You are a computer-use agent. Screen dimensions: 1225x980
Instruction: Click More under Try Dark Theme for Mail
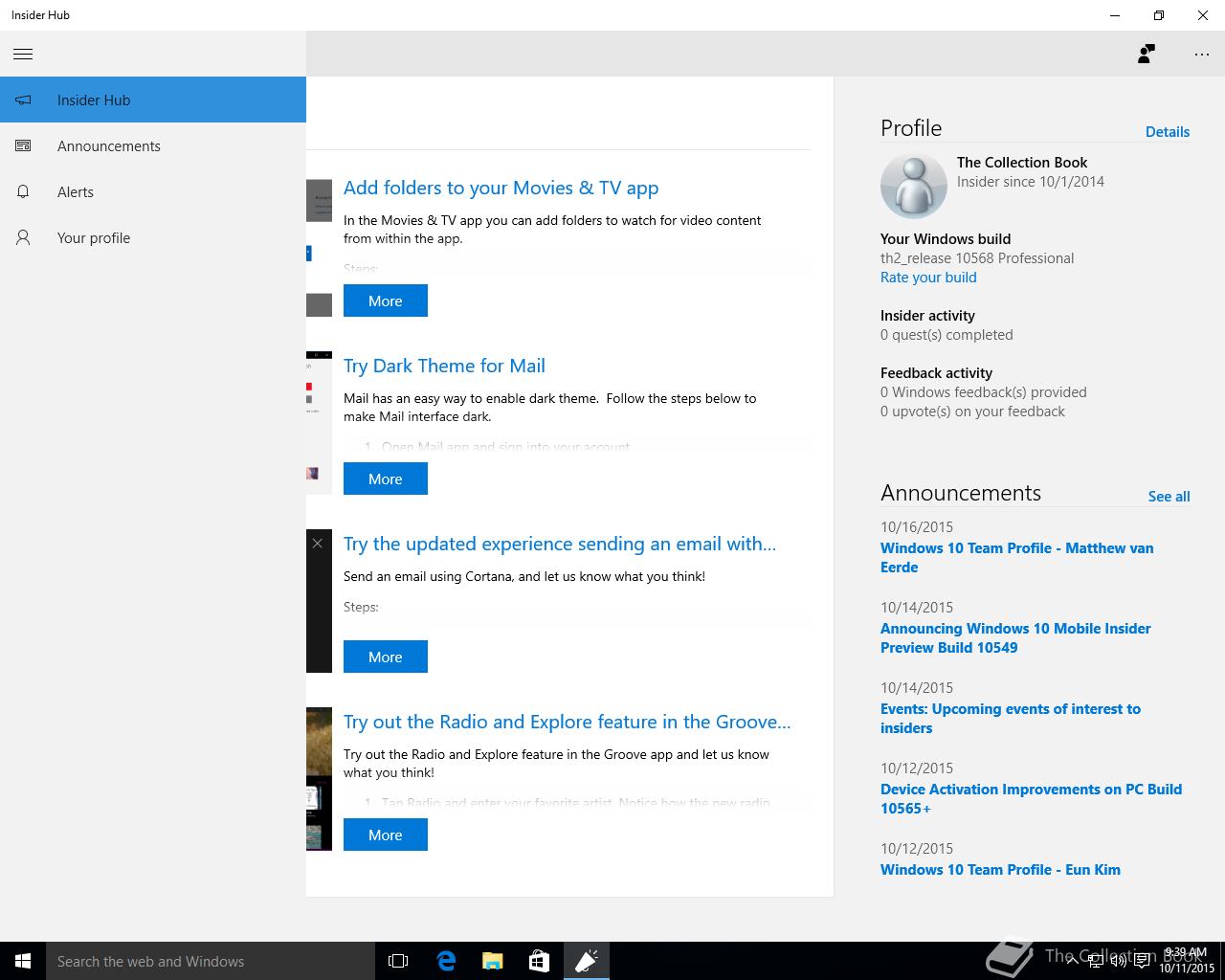point(386,479)
